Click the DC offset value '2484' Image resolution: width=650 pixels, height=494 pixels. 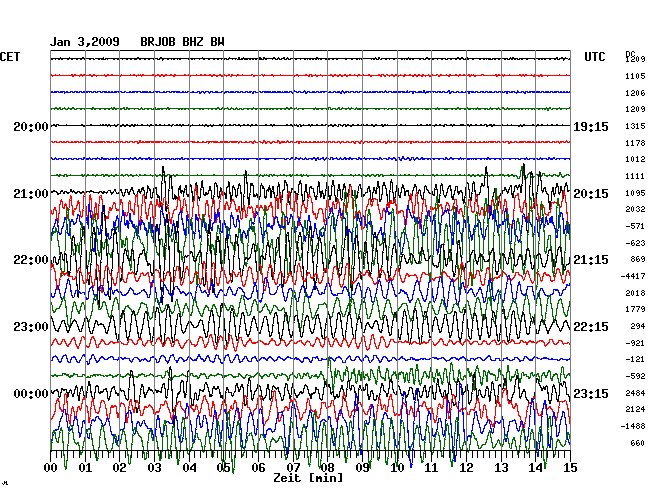click(635, 393)
